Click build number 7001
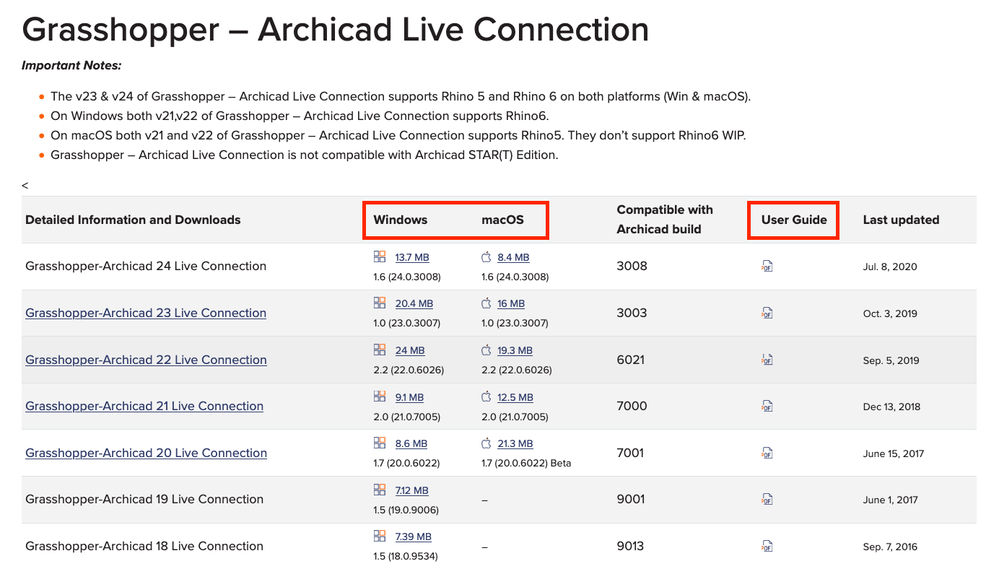 [630, 453]
